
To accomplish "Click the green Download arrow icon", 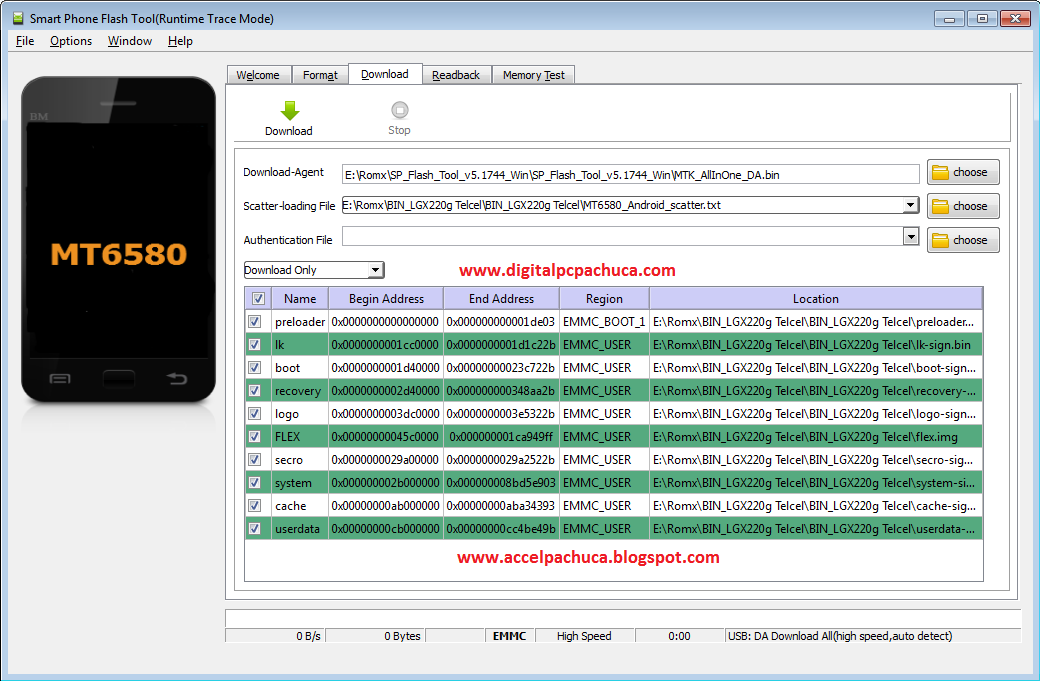I will click(289, 110).
